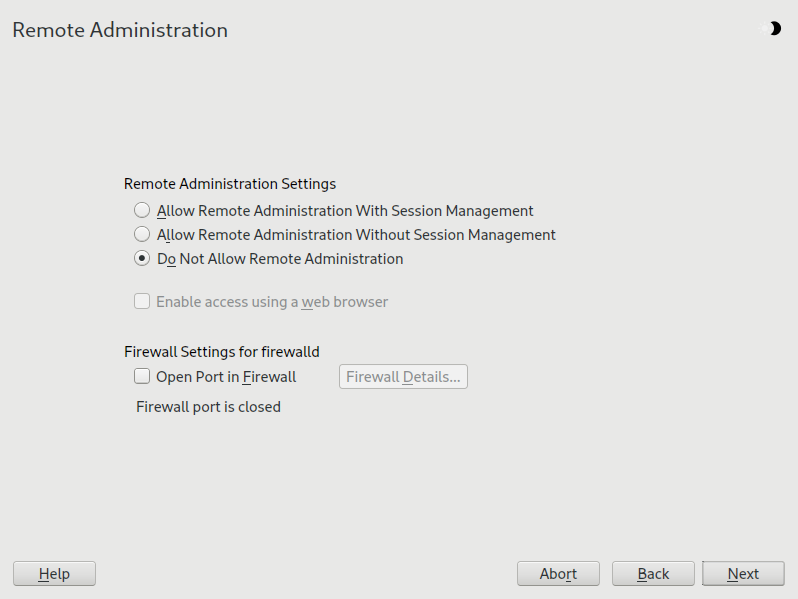
Task: Proceed by clicking Next
Action: pyautogui.click(x=743, y=574)
